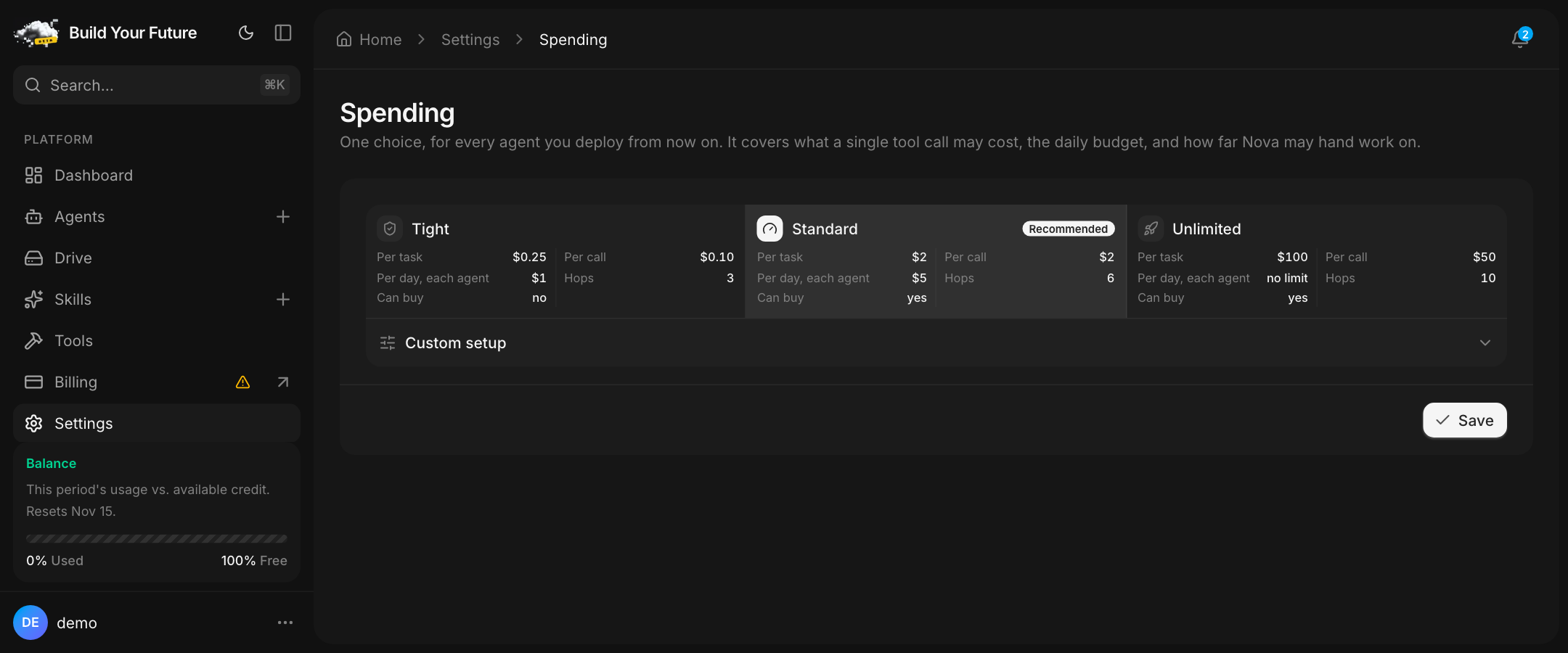Click the Tight shield icon

click(390, 229)
